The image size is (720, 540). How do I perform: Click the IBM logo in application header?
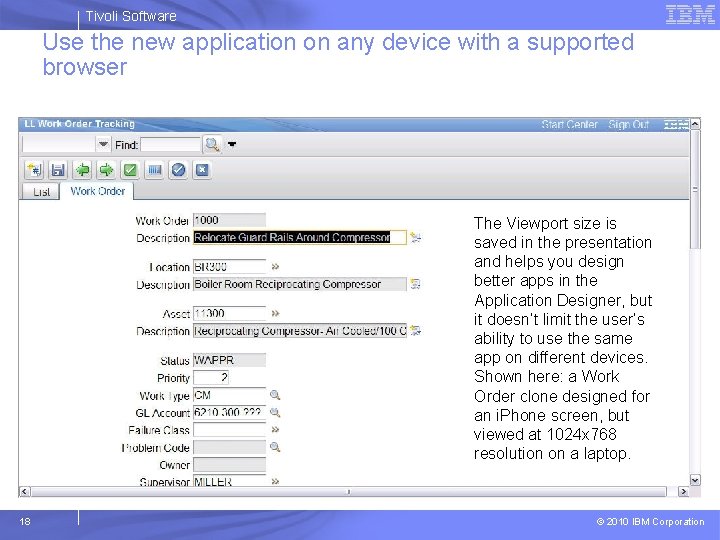676,124
